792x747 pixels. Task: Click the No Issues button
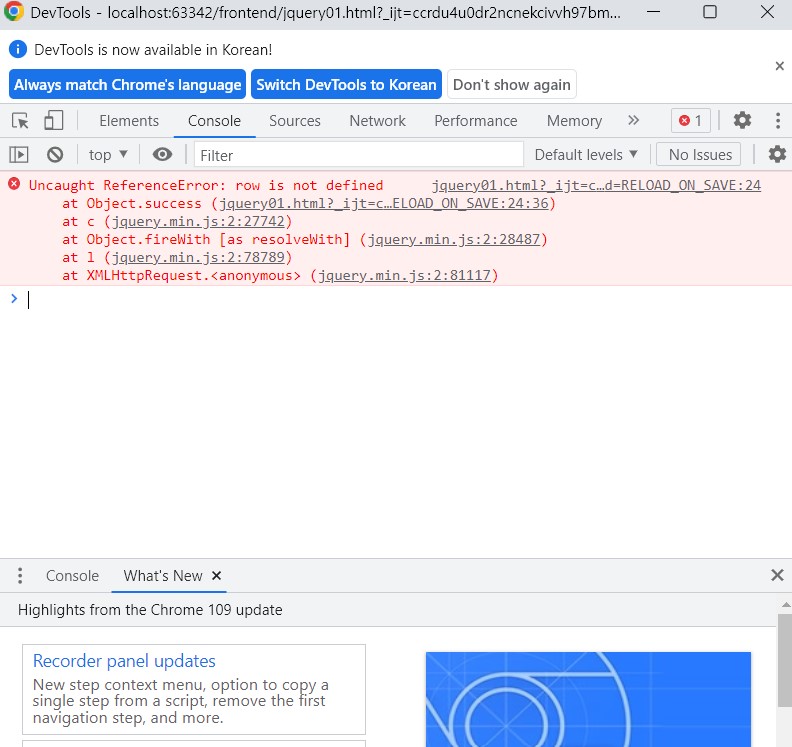tap(700, 155)
